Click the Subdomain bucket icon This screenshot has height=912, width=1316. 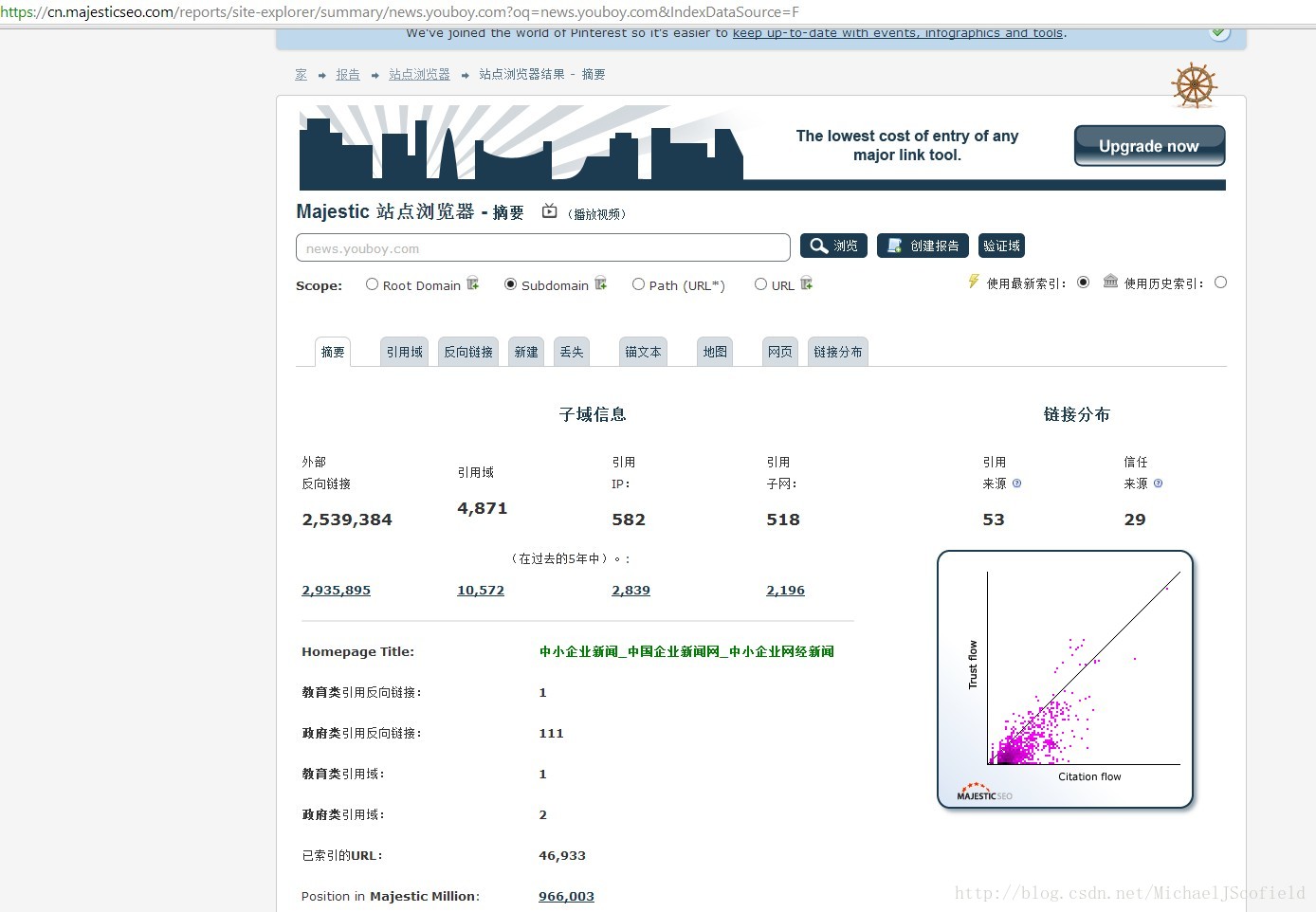pyautogui.click(x=601, y=283)
